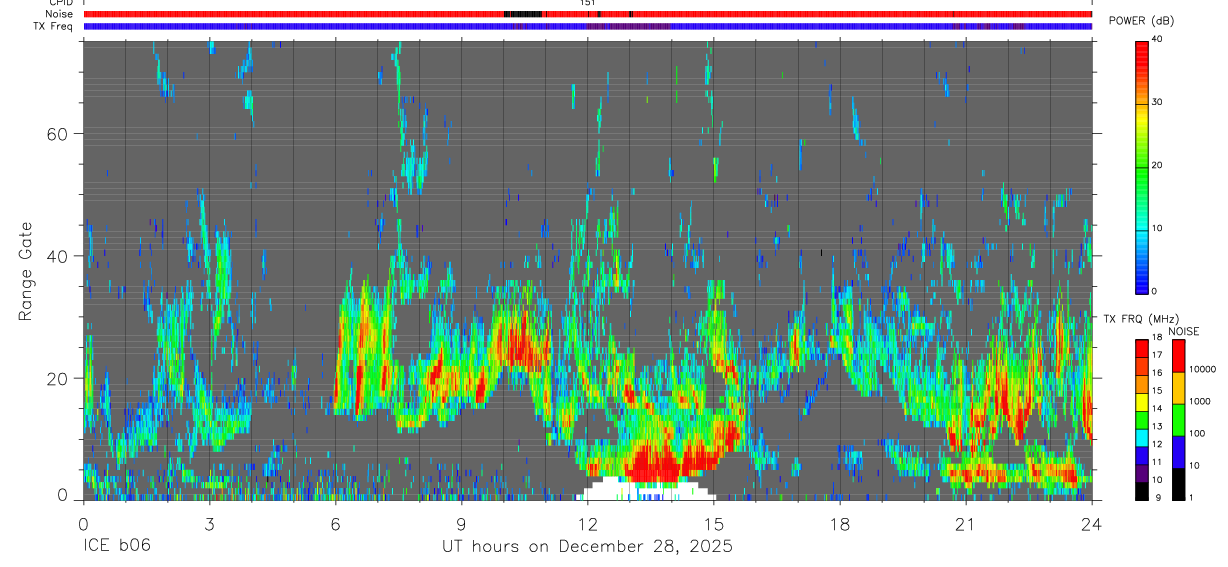This screenshot has width=1228, height=567.
Task: Select the 20 tick on POWER color scale
Action: (x=1159, y=165)
